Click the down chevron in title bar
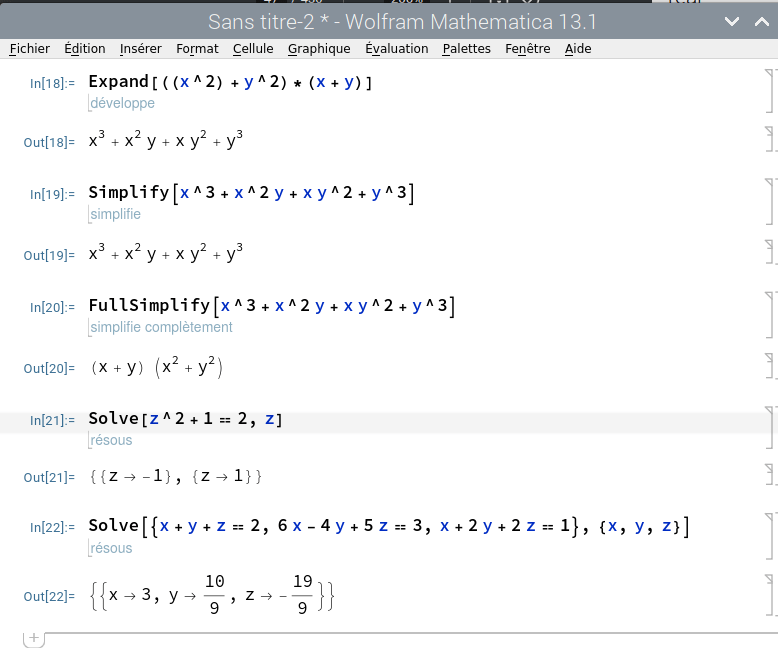 733,21
